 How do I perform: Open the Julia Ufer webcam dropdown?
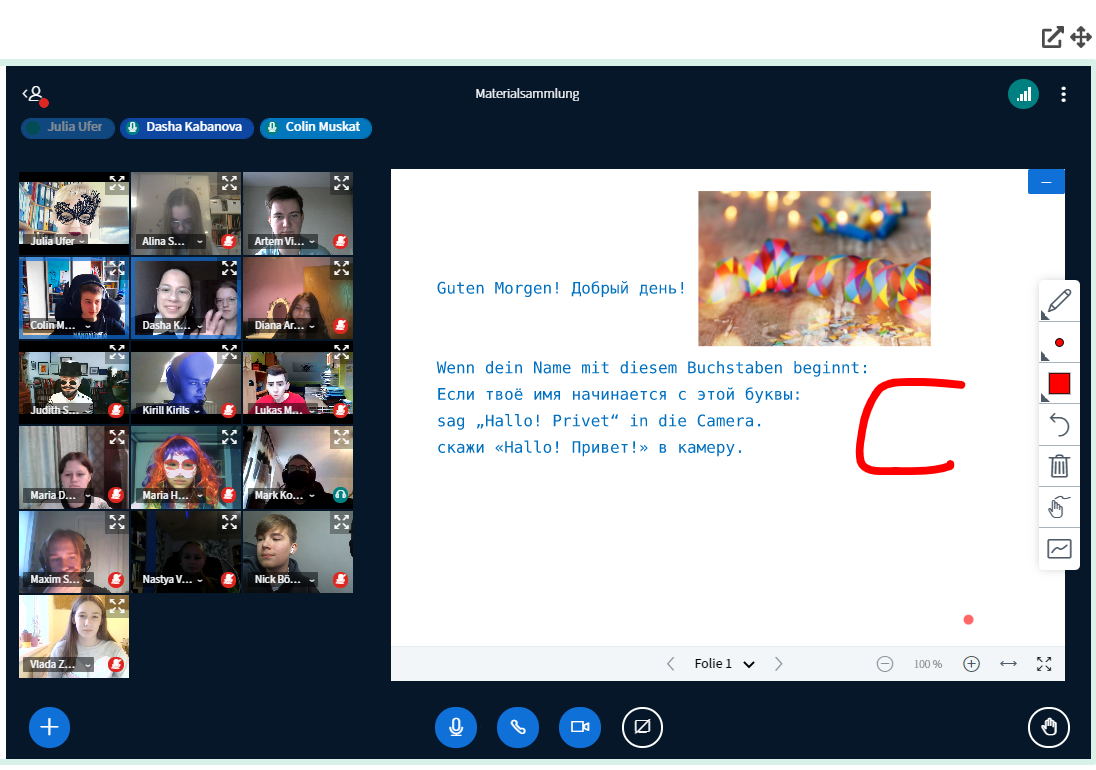point(57,241)
